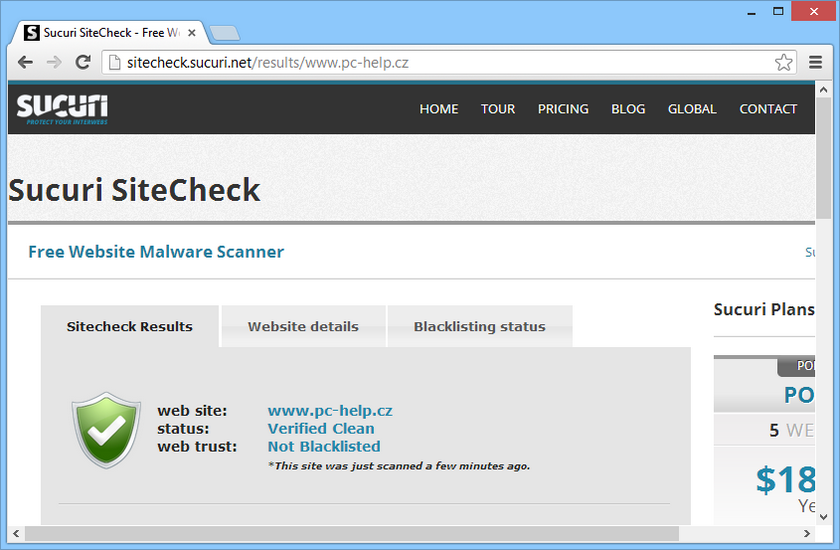Go back with the browser back arrow
The height and width of the screenshot is (550, 840).
pos(25,63)
